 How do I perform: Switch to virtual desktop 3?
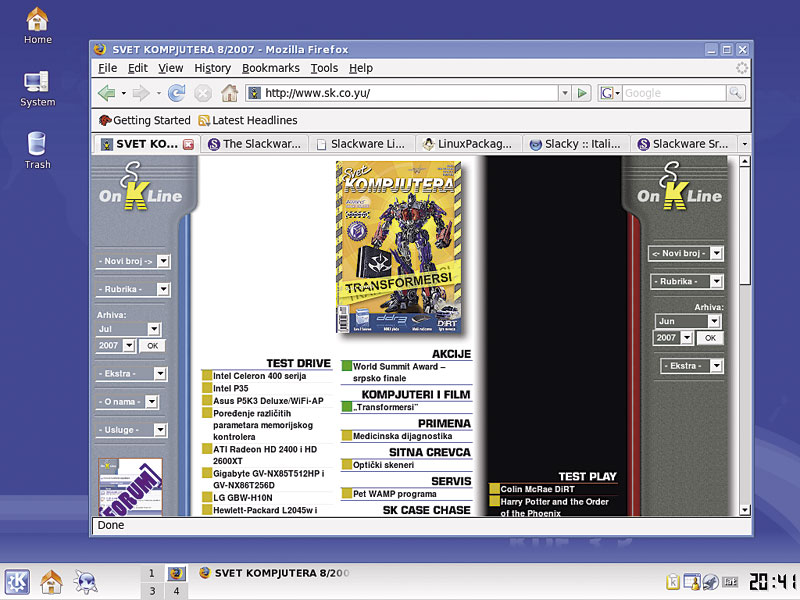(x=152, y=591)
